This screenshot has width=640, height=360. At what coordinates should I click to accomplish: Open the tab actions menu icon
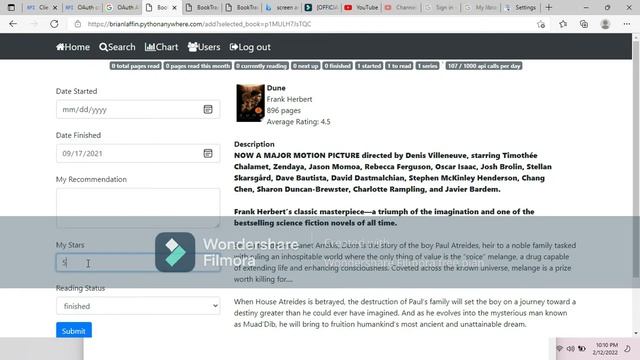tap(11, 7)
